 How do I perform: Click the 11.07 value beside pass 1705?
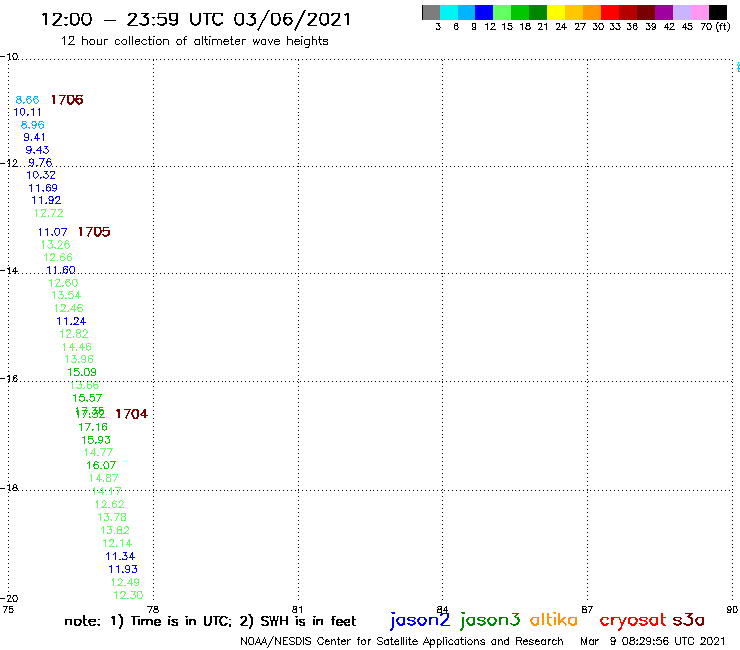(x=52, y=232)
